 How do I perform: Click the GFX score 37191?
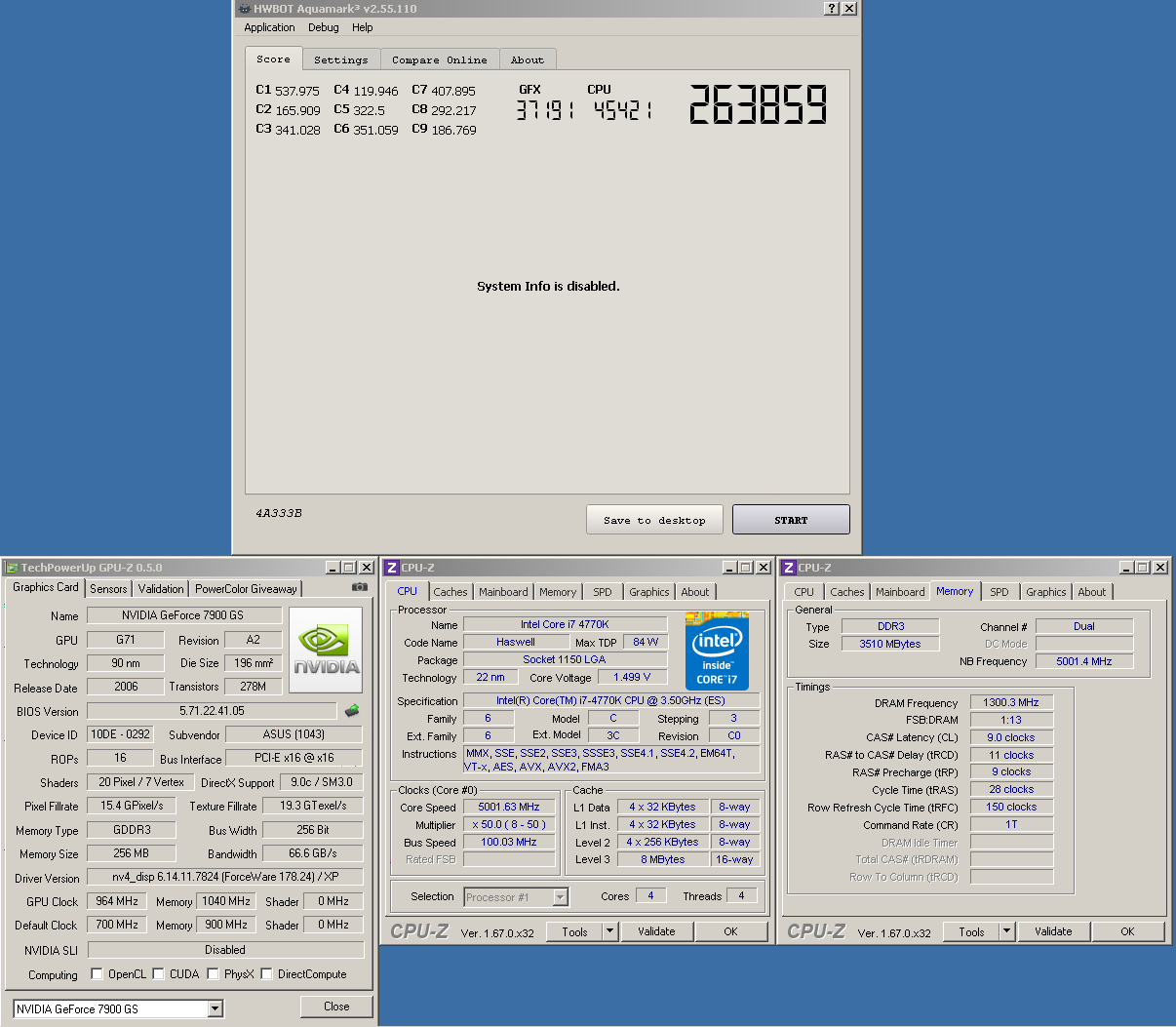[x=544, y=111]
